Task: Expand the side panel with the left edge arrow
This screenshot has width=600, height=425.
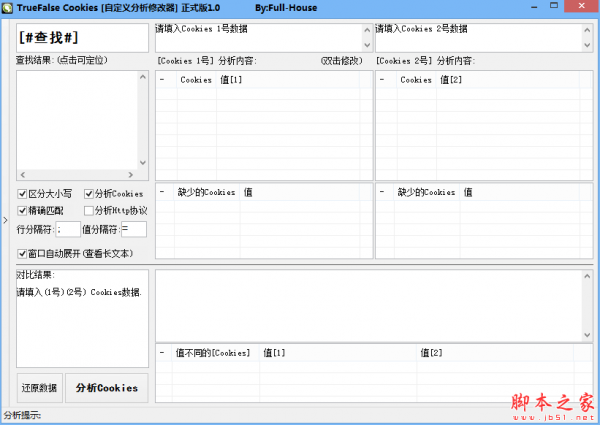Action: [x=5, y=220]
